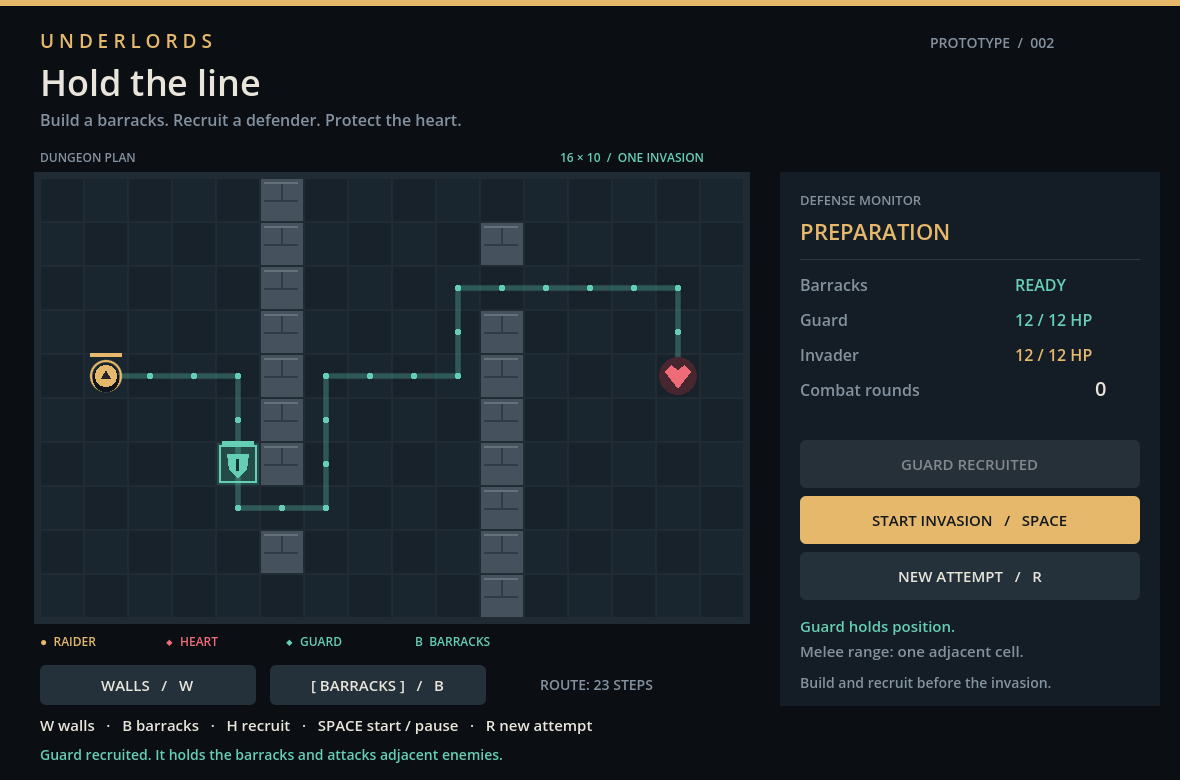Image resolution: width=1180 pixels, height=780 pixels.
Task: Click the PROTOTYPE / 002 label
Action: (992, 43)
